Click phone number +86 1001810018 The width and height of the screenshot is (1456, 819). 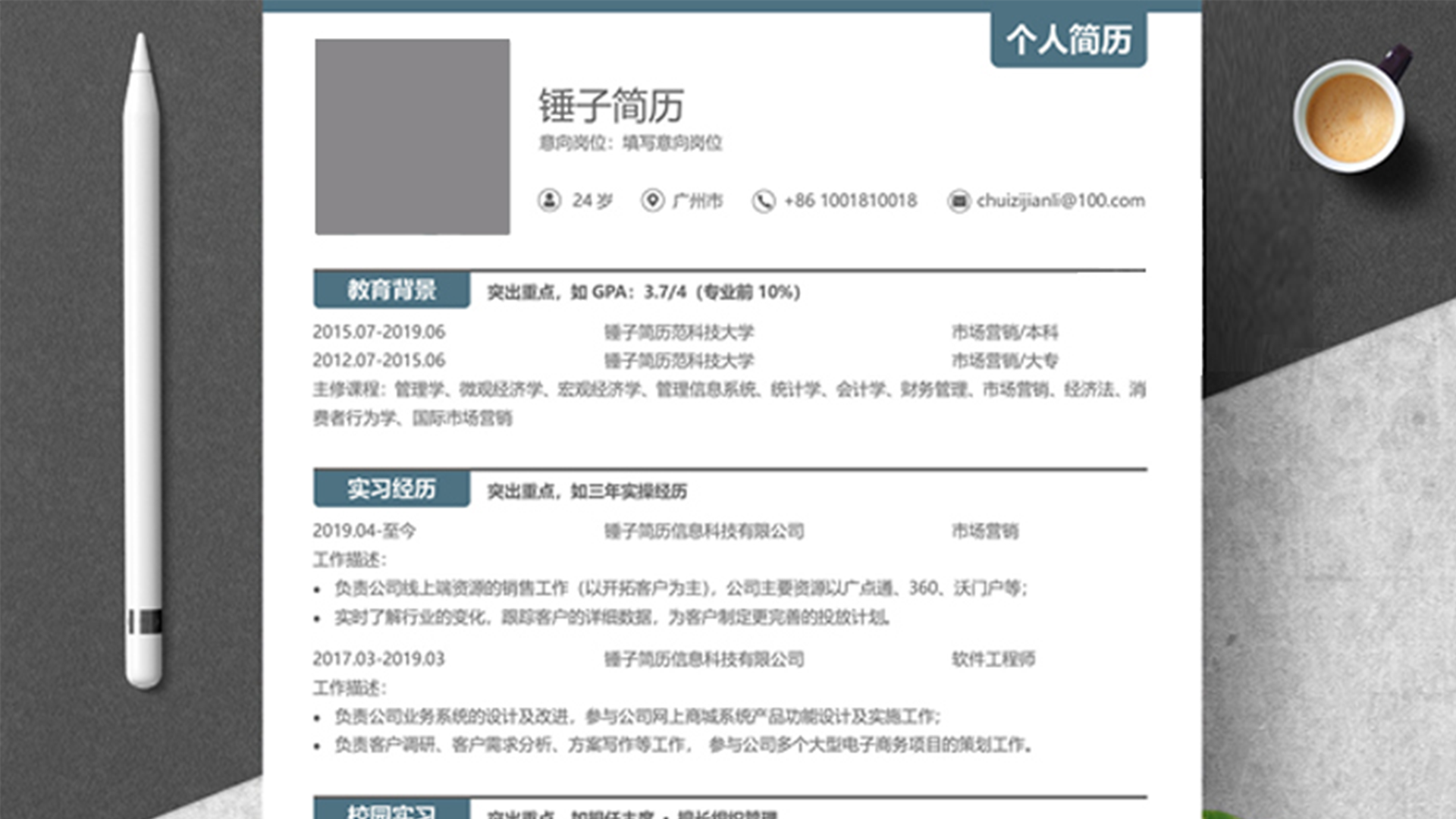click(850, 201)
